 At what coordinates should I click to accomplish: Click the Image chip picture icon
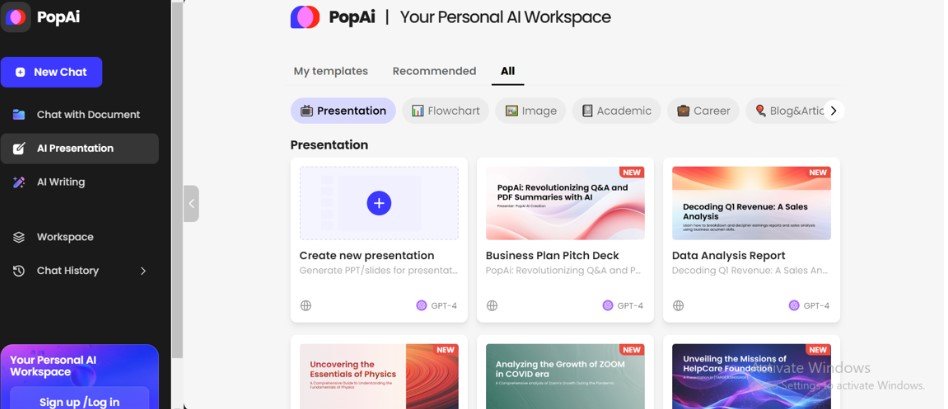click(511, 111)
